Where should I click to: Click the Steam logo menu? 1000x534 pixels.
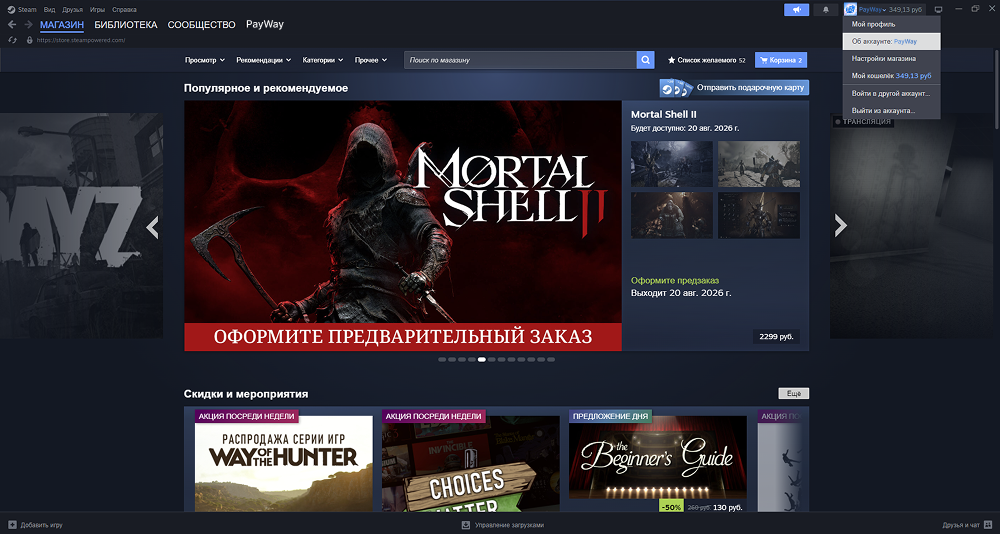(11, 10)
